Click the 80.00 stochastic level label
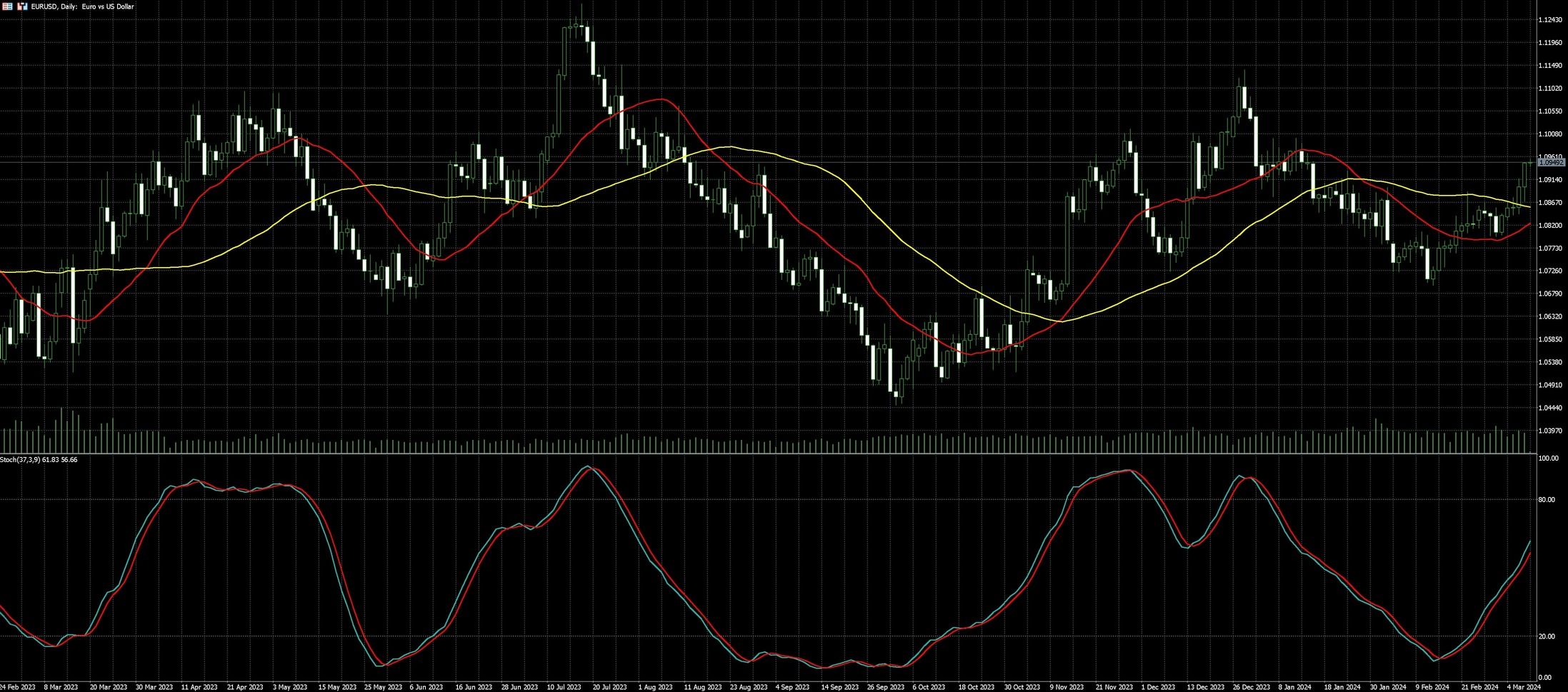The width and height of the screenshot is (1568, 692). (x=1546, y=500)
